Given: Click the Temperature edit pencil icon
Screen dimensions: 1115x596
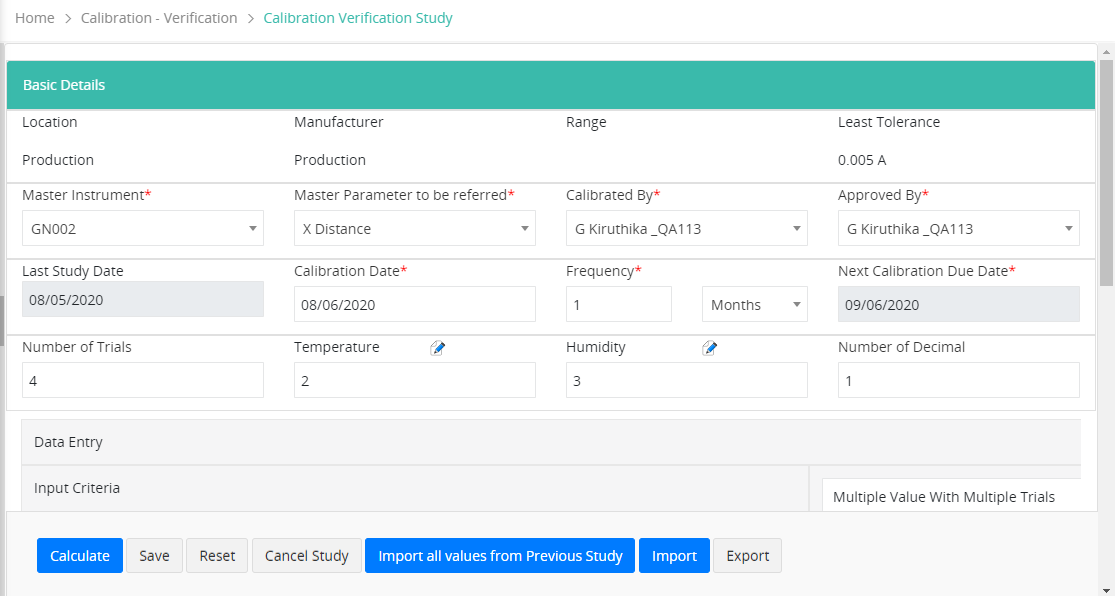Looking at the screenshot, I should pyautogui.click(x=437, y=348).
